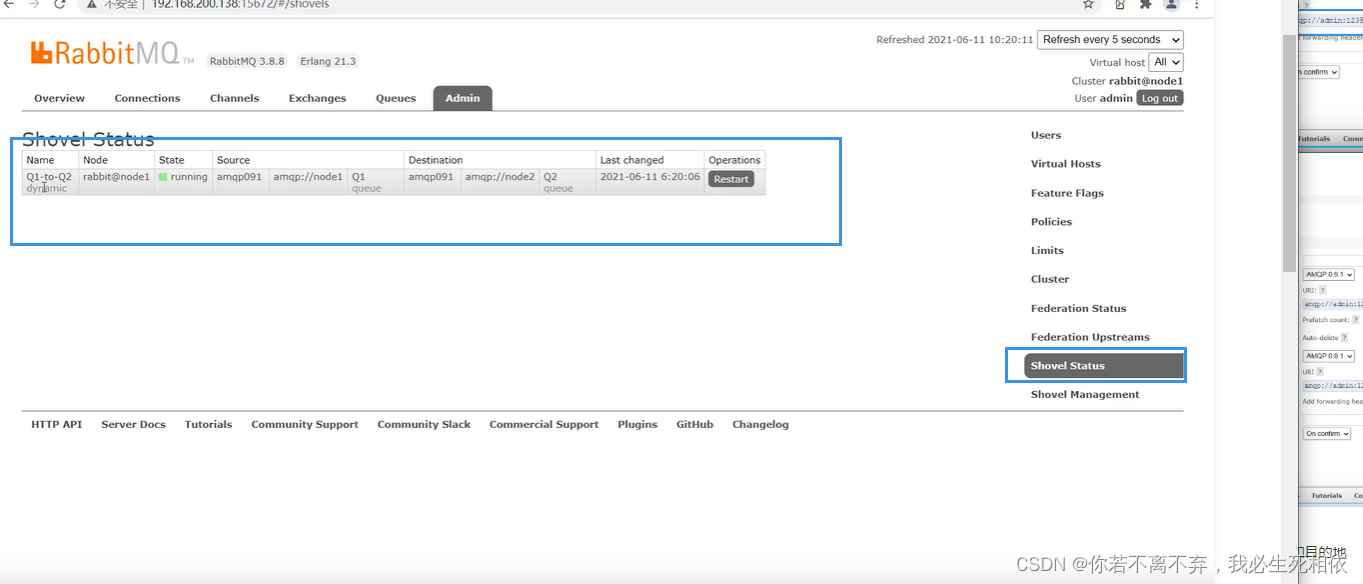Click the browser back arrow

coord(9,4)
